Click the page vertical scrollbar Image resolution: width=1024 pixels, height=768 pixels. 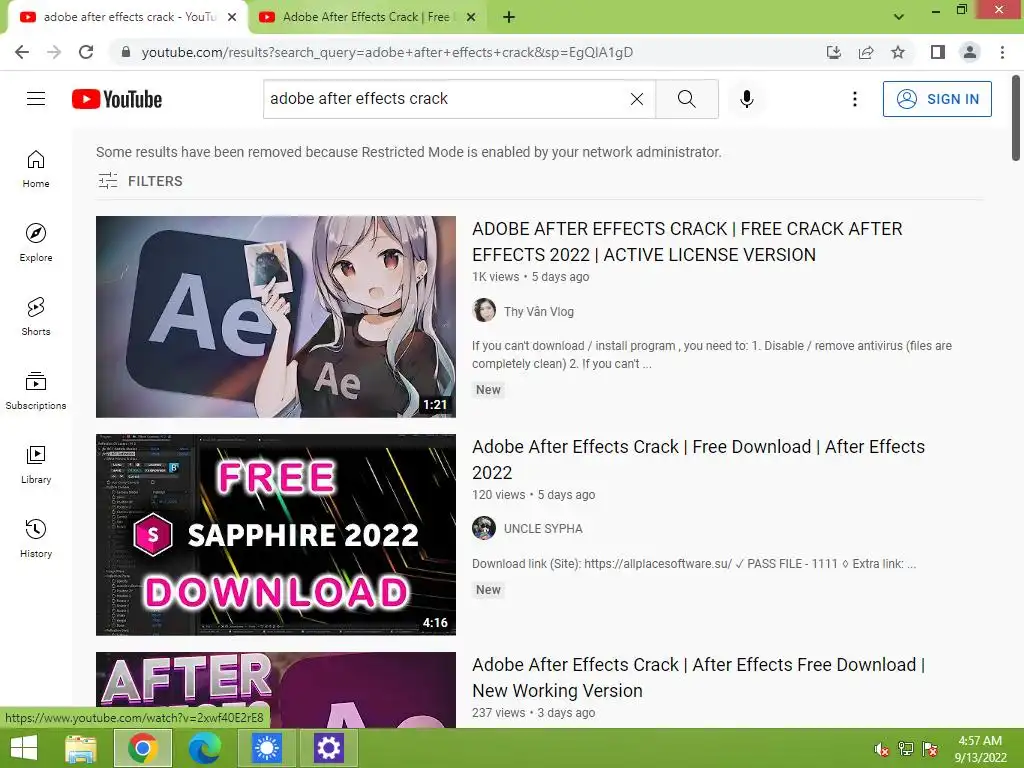[x=1016, y=118]
